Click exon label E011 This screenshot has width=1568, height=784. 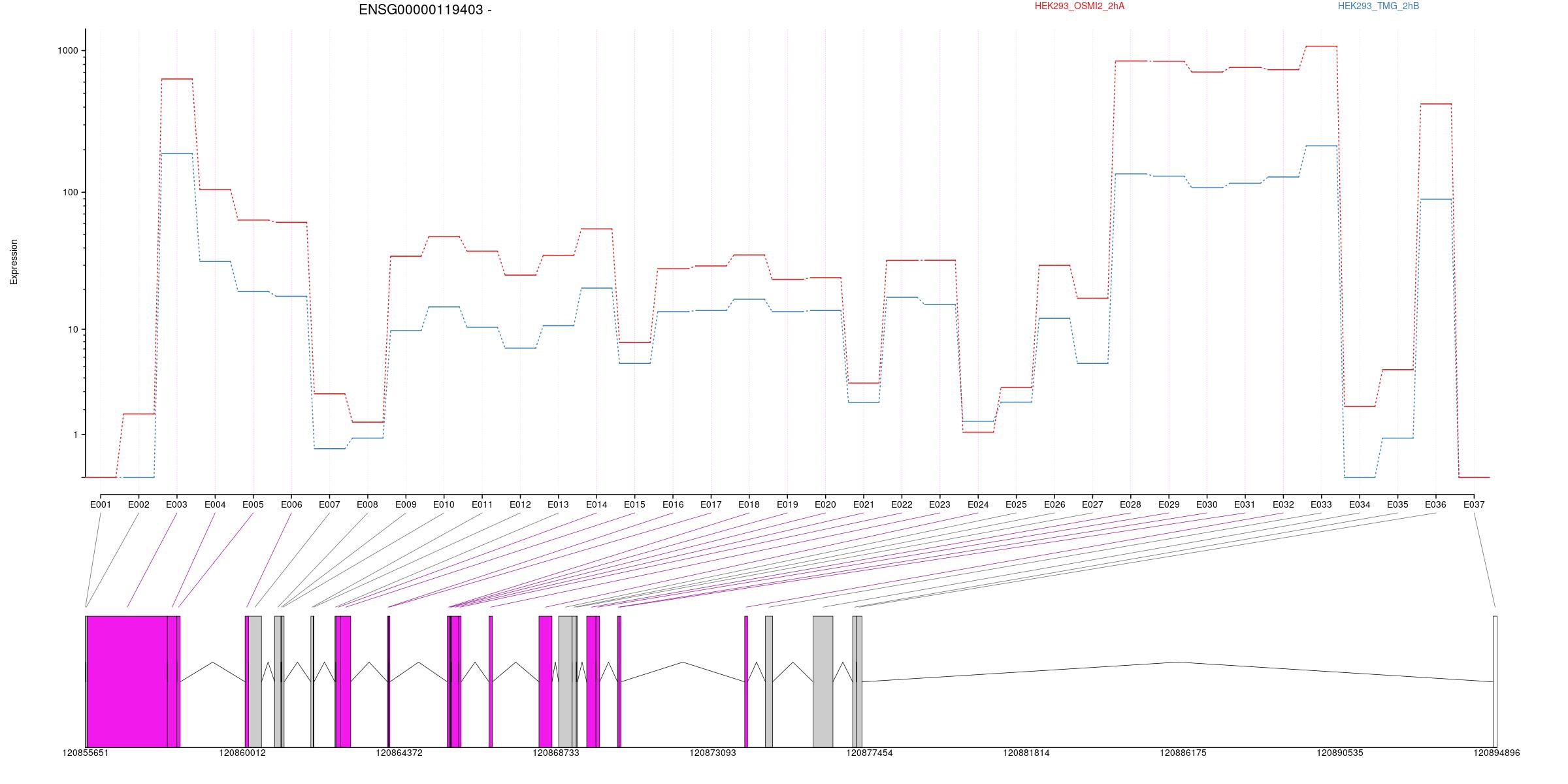pyautogui.click(x=482, y=504)
